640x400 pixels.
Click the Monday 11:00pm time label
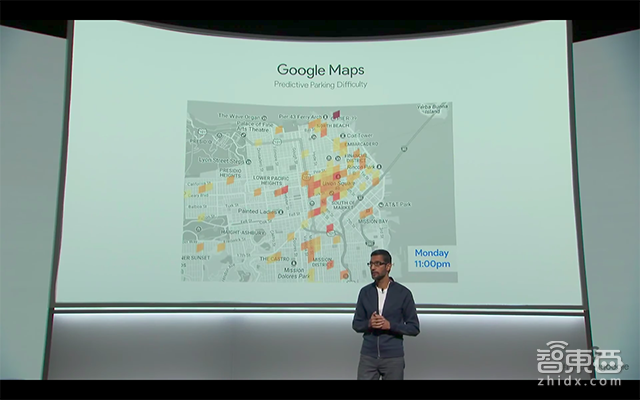click(431, 257)
